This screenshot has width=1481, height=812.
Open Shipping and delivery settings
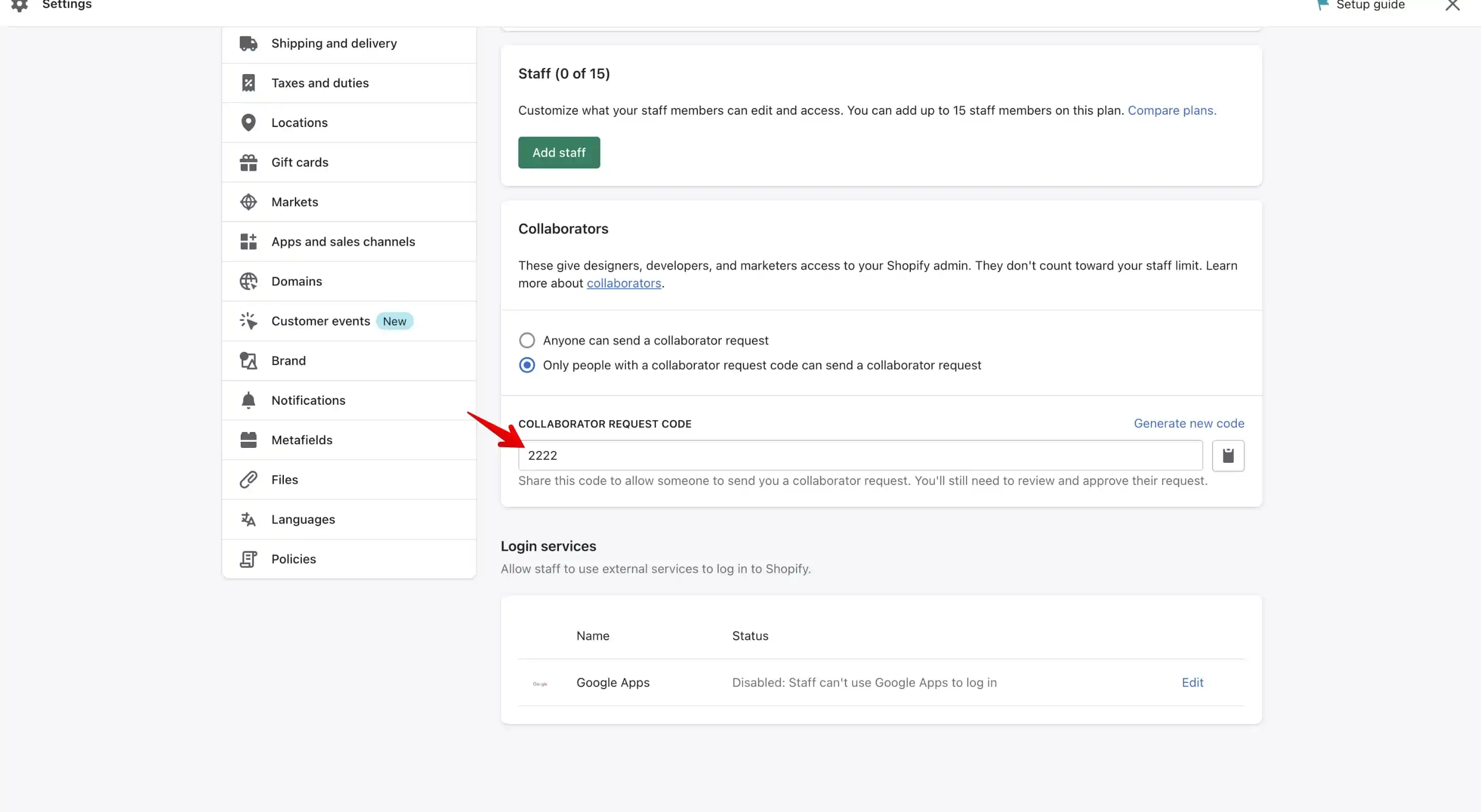point(349,43)
